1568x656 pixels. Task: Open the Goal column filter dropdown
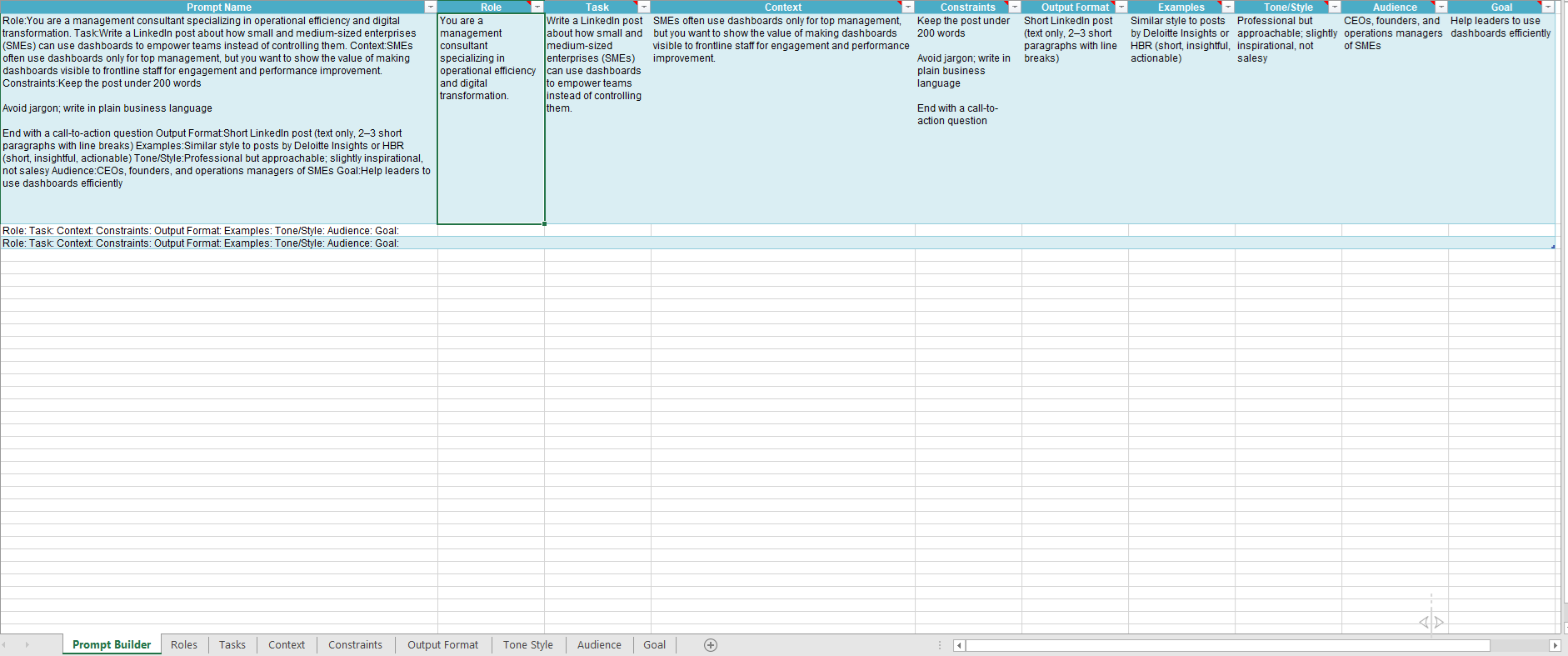pyautogui.click(x=1548, y=7)
